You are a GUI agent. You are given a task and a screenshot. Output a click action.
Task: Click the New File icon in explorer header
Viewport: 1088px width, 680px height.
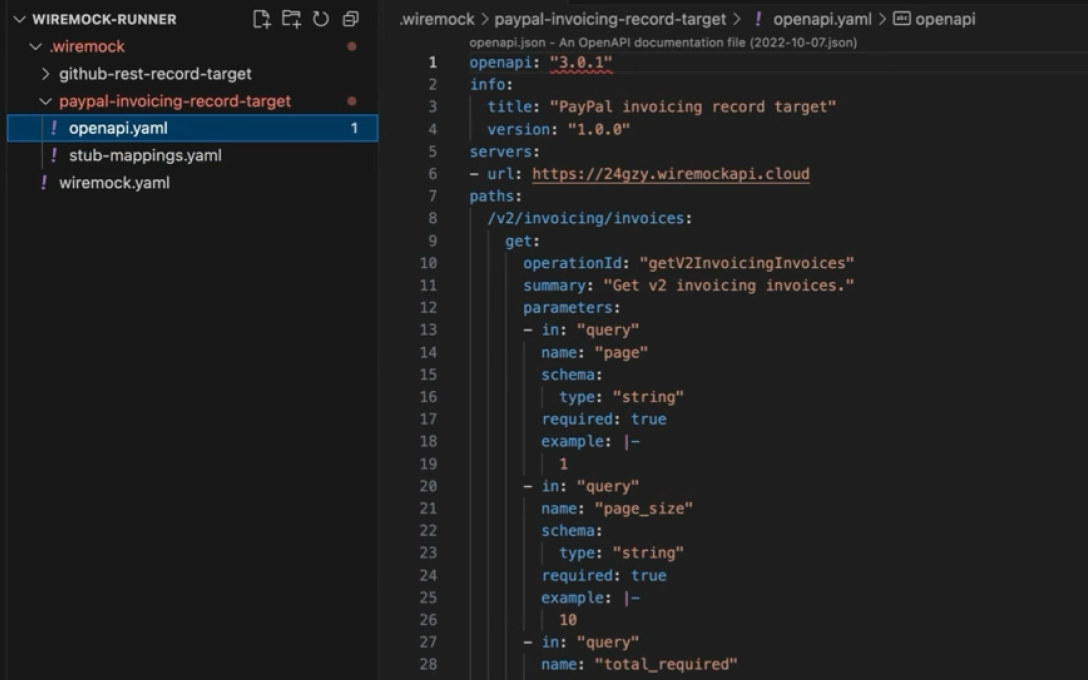(x=262, y=19)
